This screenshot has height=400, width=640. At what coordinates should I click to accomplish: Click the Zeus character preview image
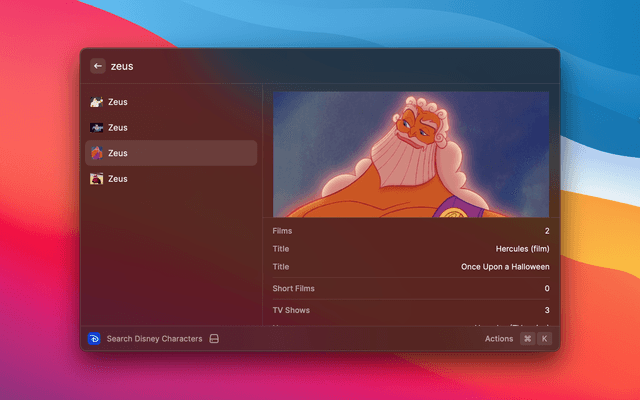pos(410,154)
